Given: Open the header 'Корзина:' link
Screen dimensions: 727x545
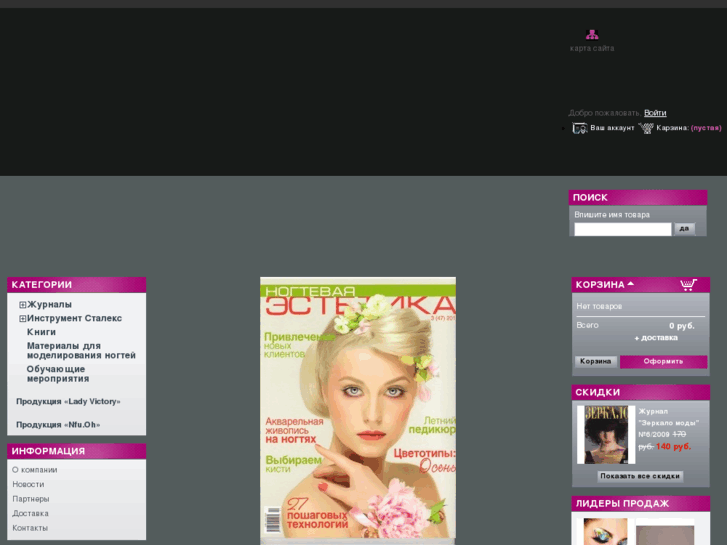Looking at the screenshot, I should click(672, 128).
